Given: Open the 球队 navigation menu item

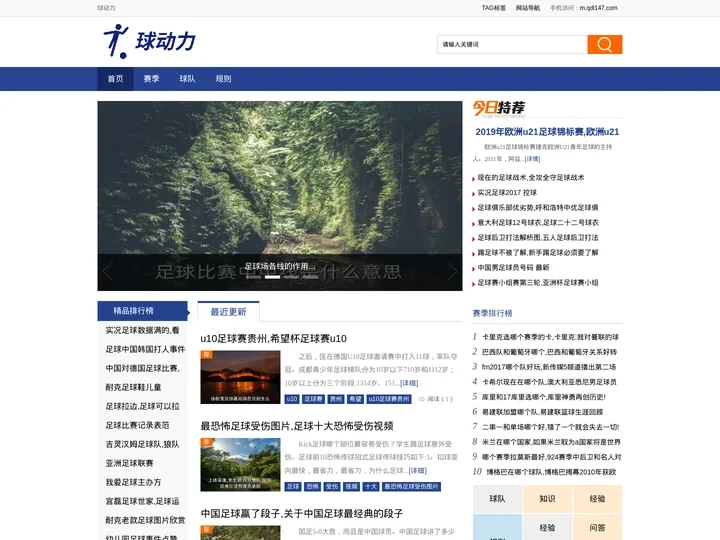Looking at the screenshot, I should pyautogui.click(x=187, y=79).
